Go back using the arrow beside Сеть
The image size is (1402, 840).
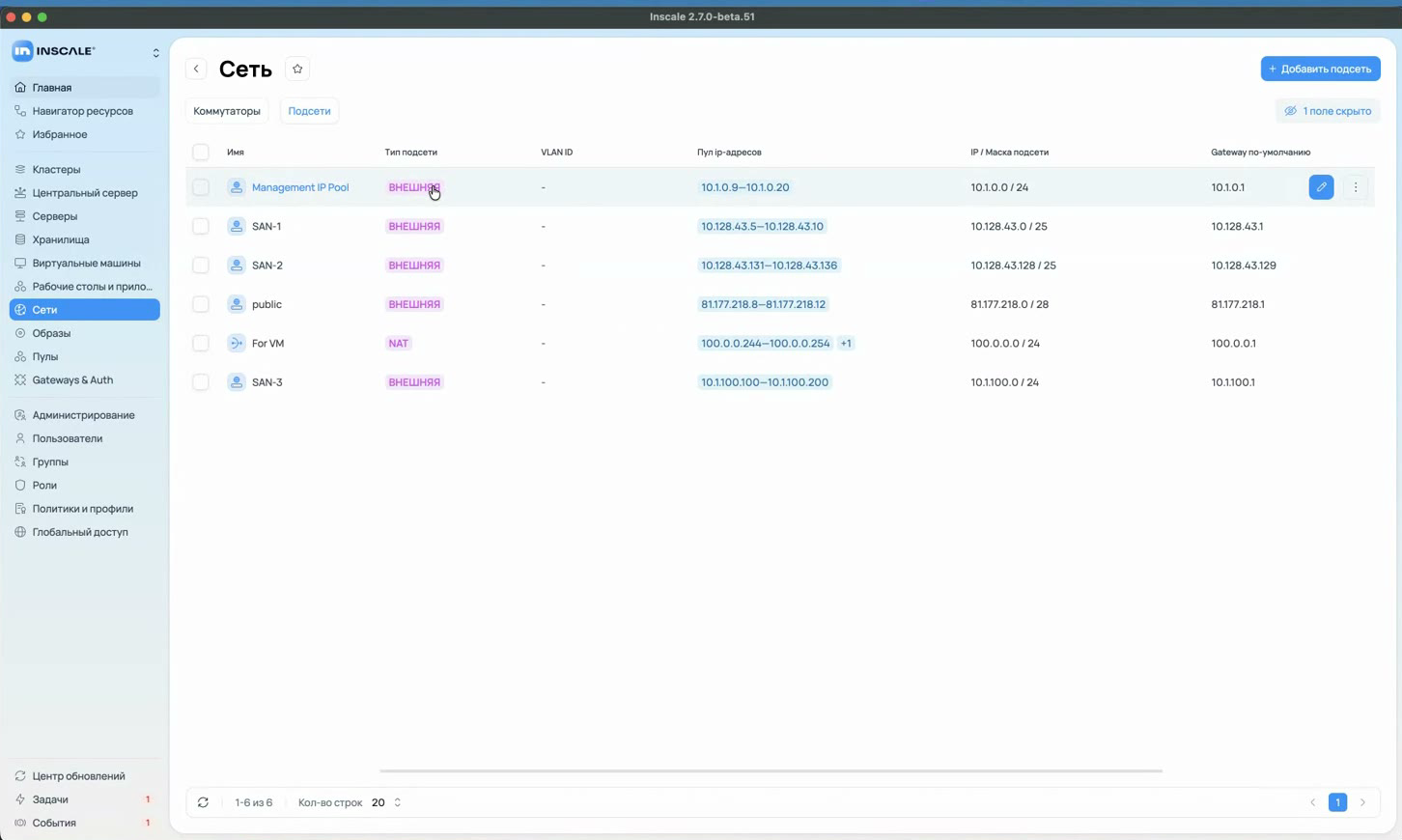click(196, 69)
